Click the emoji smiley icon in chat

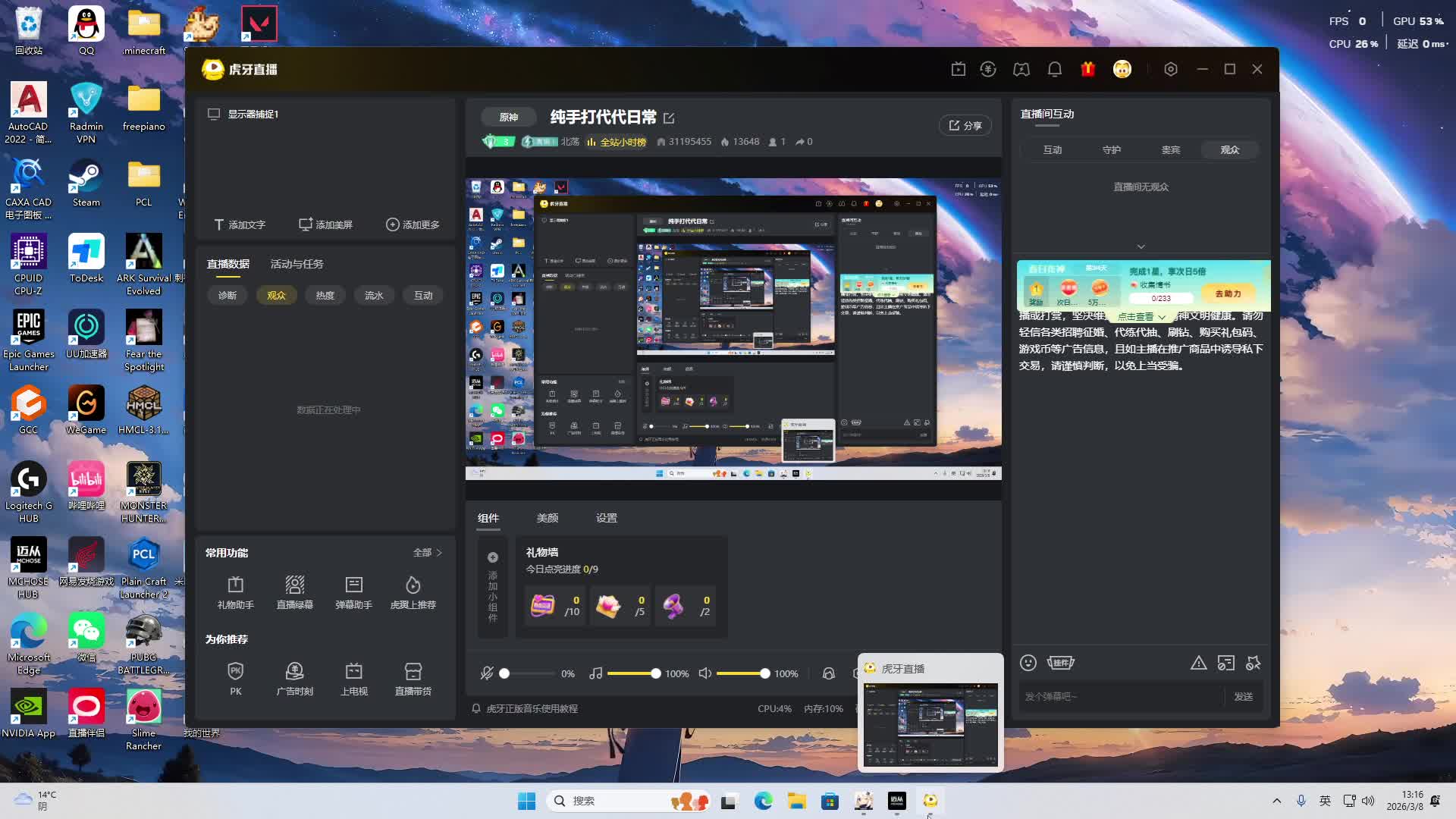tap(1028, 663)
